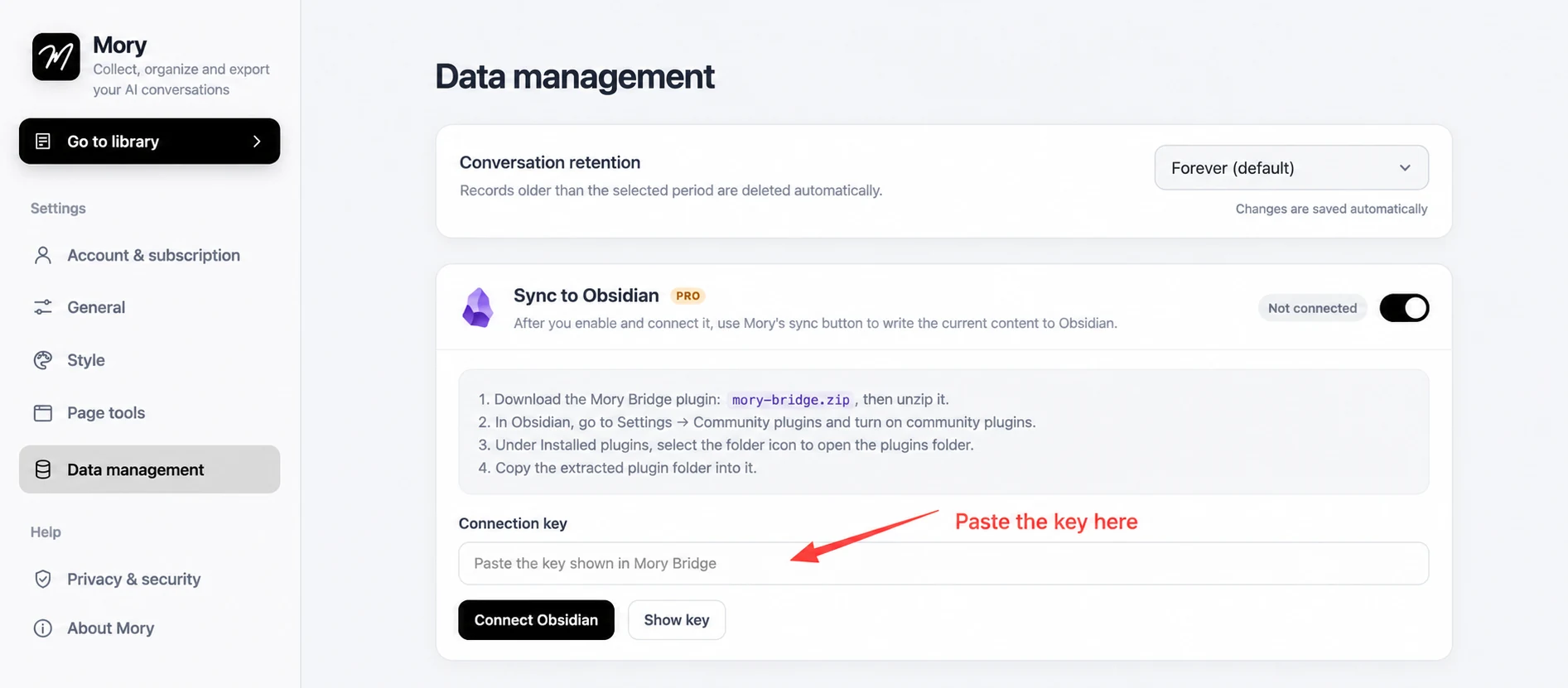This screenshot has width=1568, height=688.
Task: Open the Conversation retention dropdown
Action: point(1291,168)
